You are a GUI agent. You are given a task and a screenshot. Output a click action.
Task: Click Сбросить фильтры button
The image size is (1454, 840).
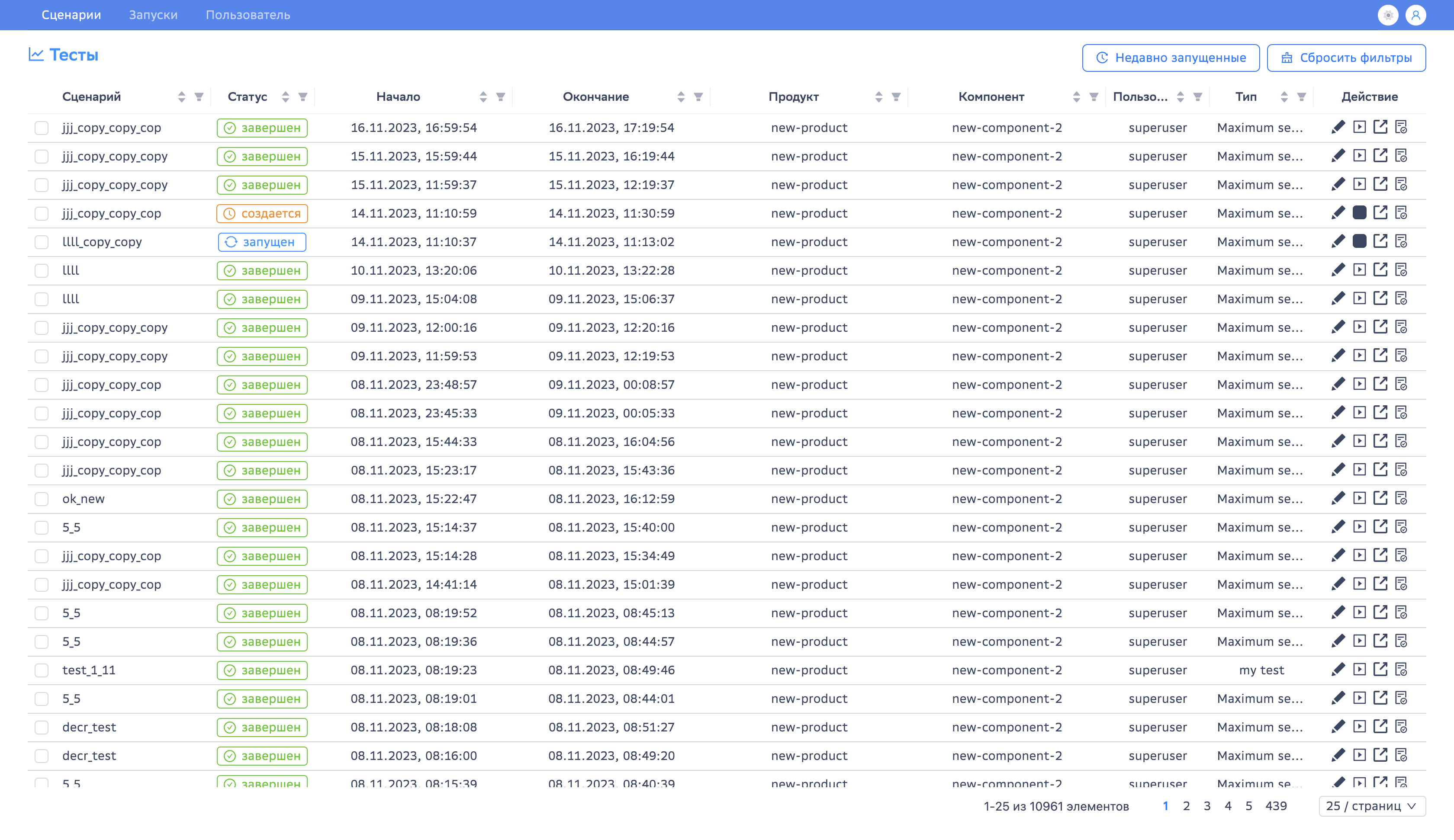(x=1345, y=58)
